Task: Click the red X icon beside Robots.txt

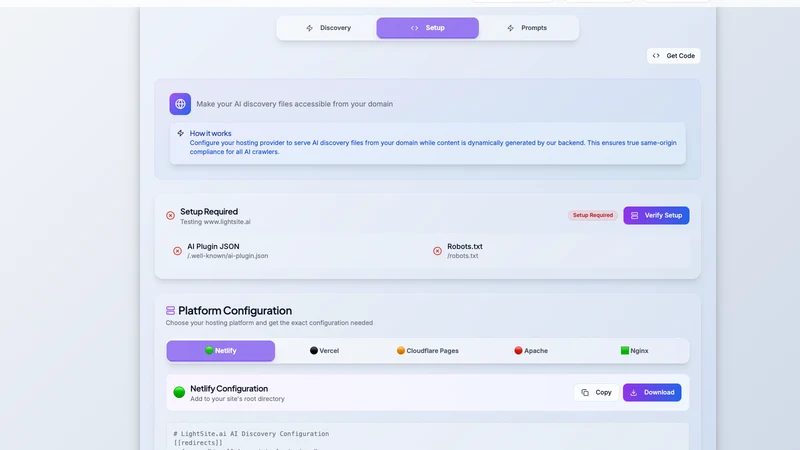Action: (x=437, y=251)
